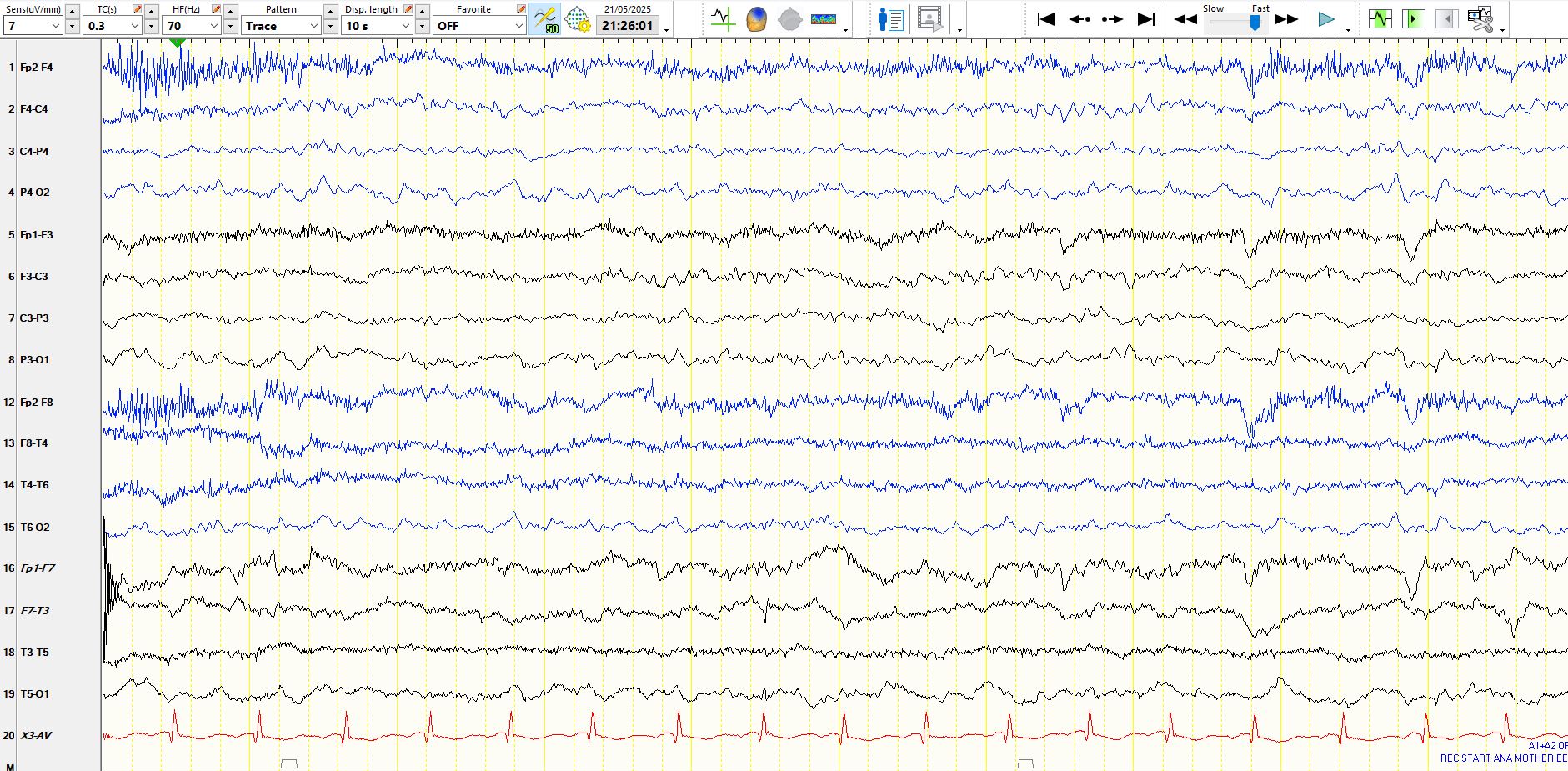Open the patient information icon

[x=891, y=19]
